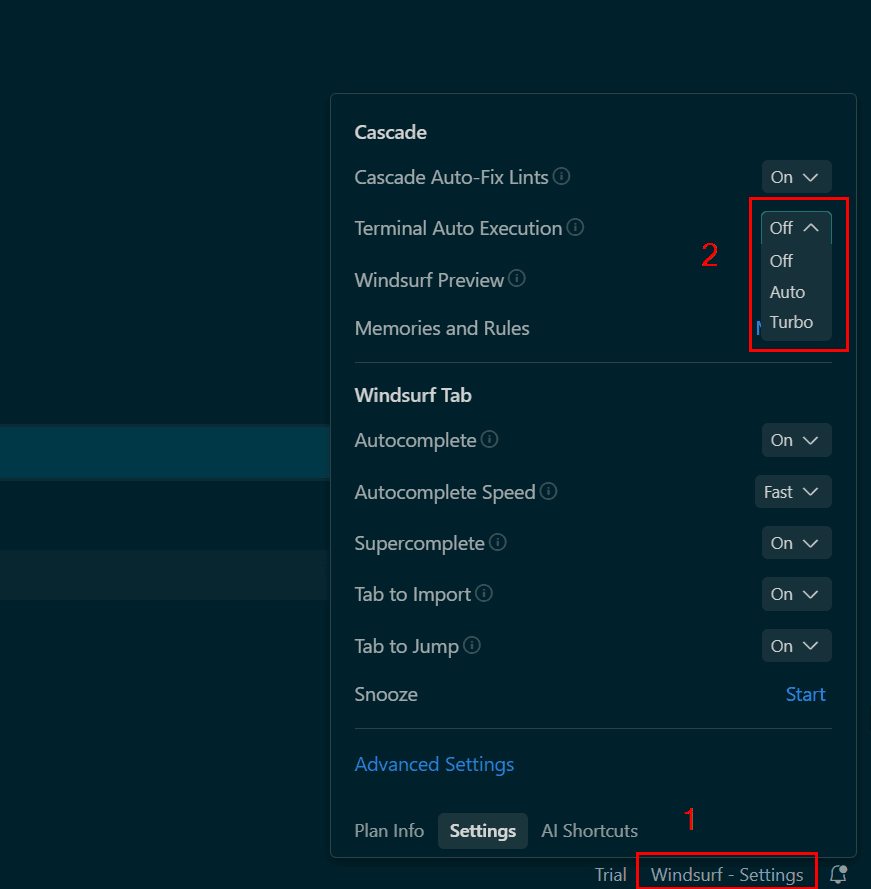Viewport: 871px width, 889px height.
Task: Open notifications bell in status bar
Action: click(839, 874)
